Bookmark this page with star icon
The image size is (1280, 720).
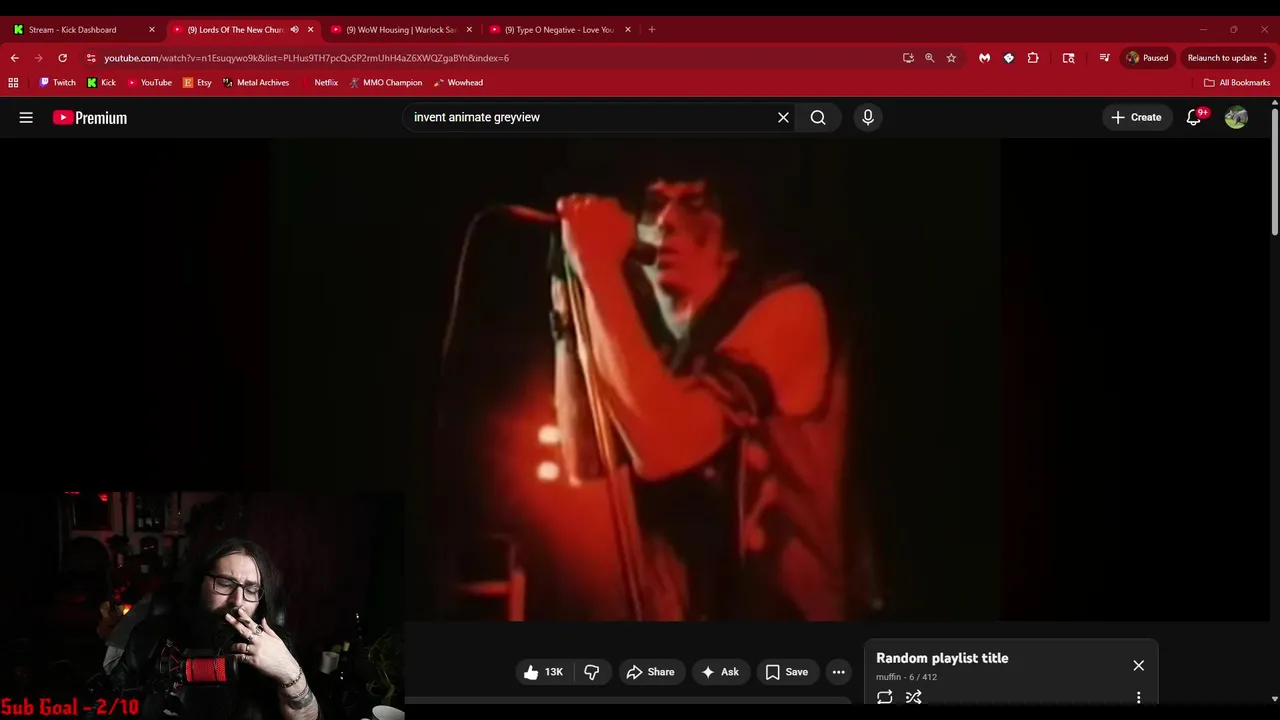951,58
